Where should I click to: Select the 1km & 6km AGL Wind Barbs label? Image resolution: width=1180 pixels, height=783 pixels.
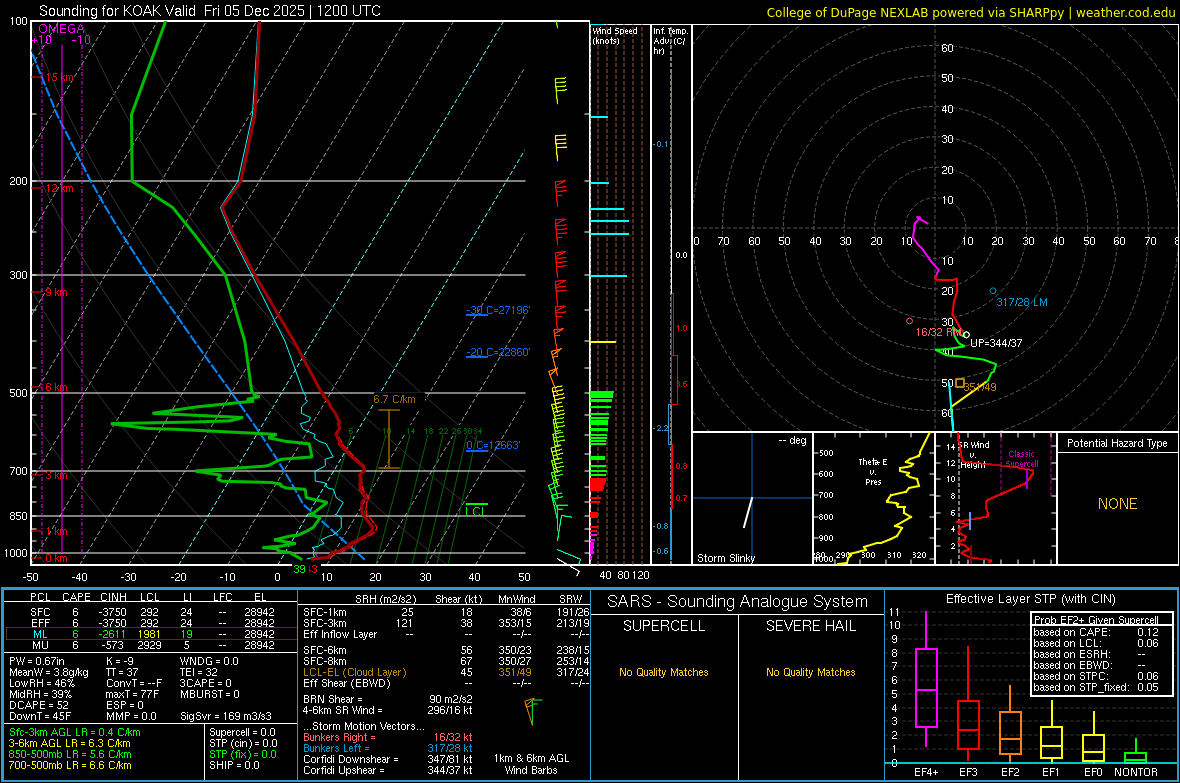tap(531, 764)
